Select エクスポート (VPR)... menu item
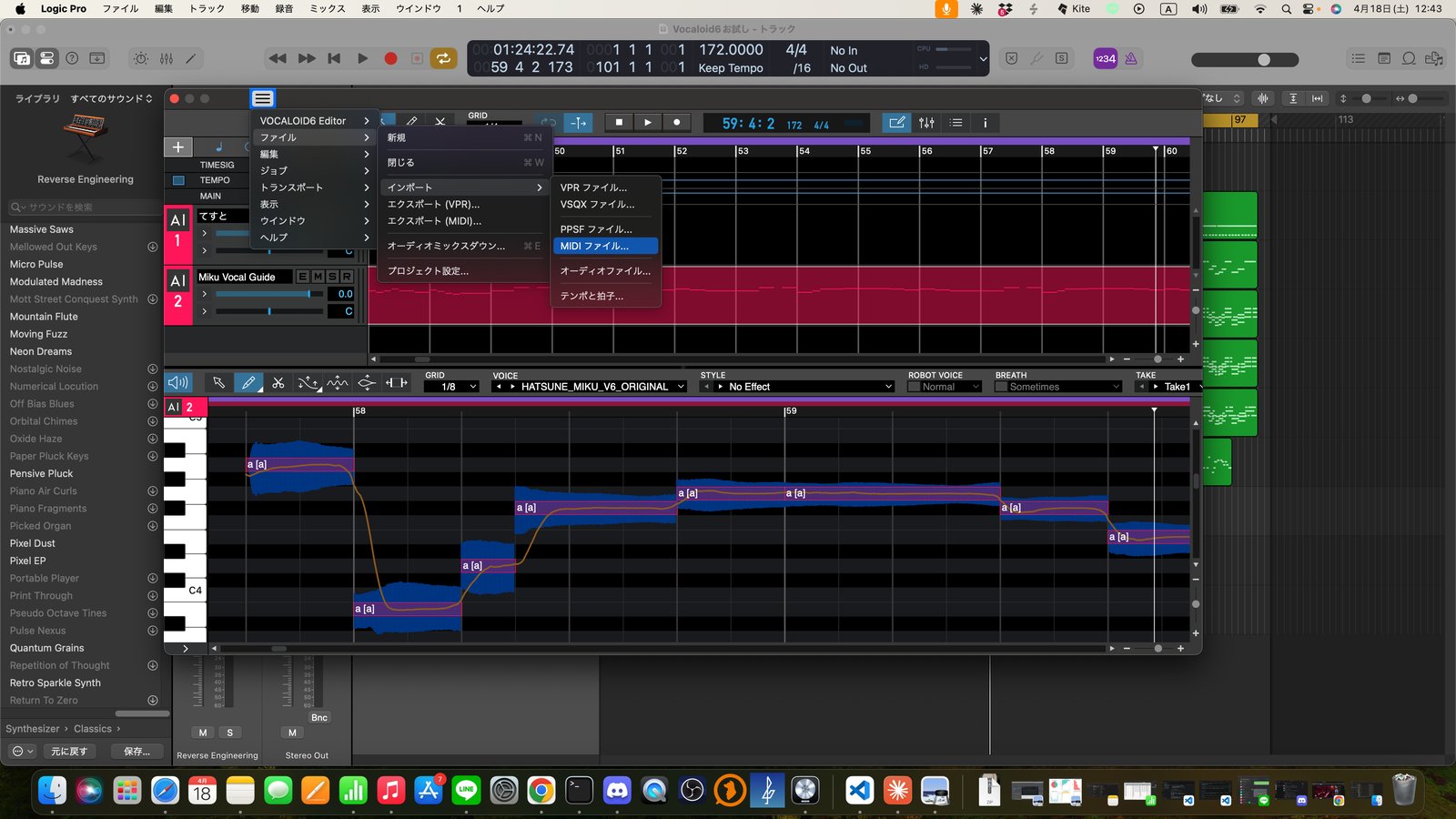Image resolution: width=1456 pixels, height=819 pixels. pyautogui.click(x=433, y=204)
